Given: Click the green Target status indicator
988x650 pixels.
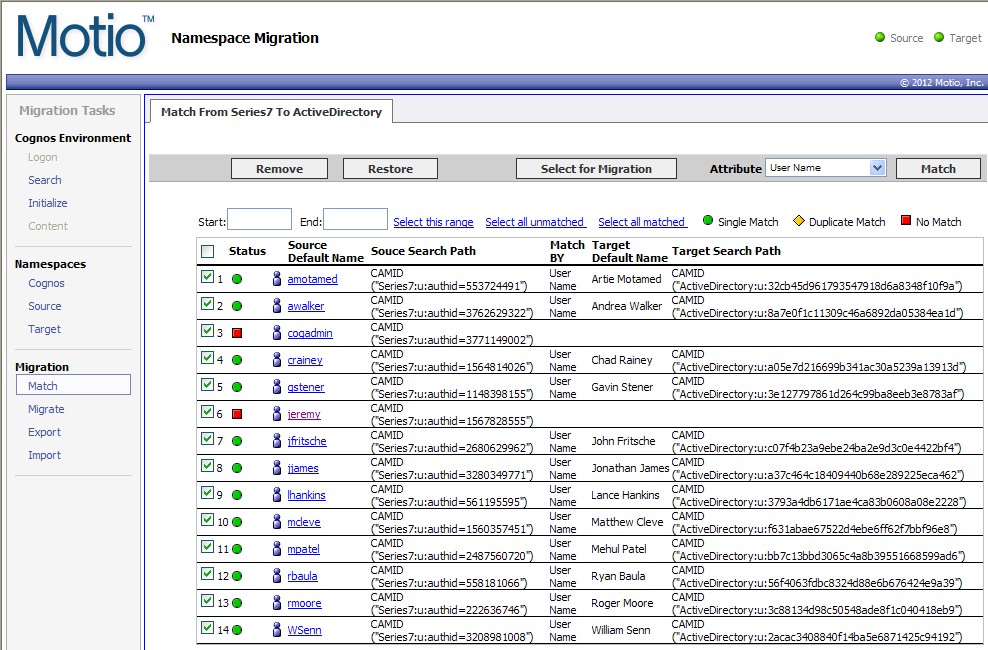Looking at the screenshot, I should click(939, 37).
